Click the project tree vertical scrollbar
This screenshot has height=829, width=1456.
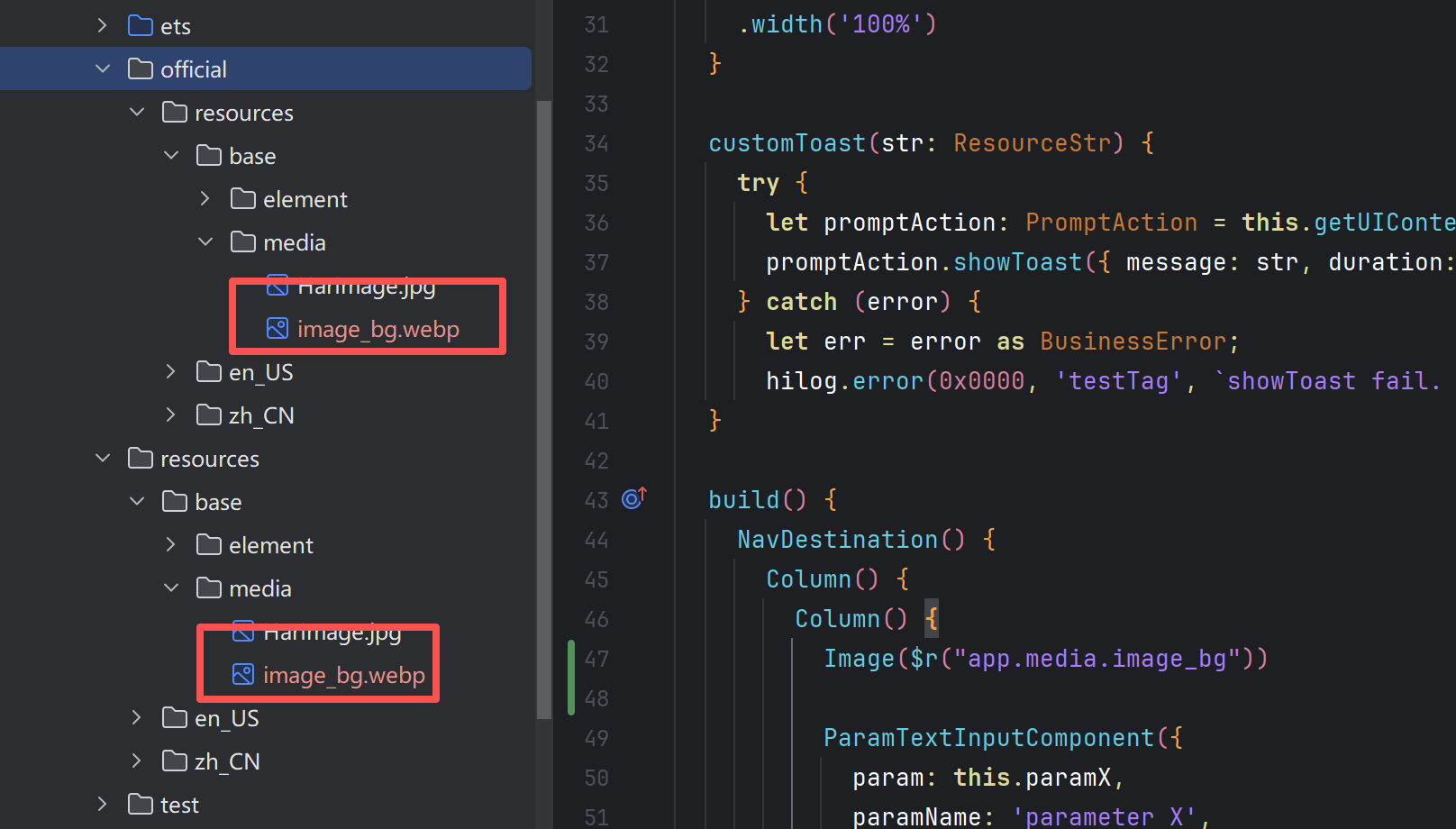(543, 410)
